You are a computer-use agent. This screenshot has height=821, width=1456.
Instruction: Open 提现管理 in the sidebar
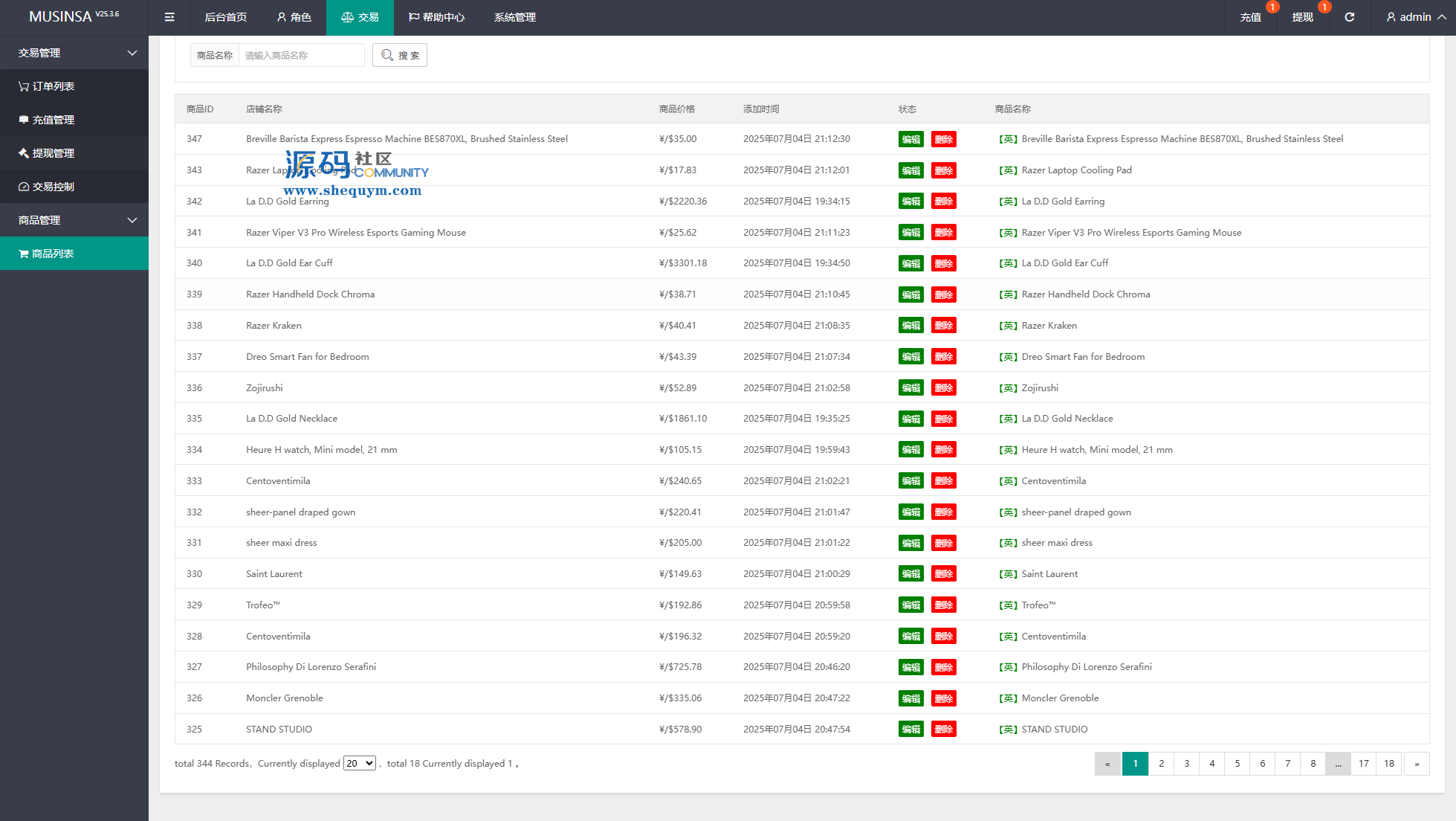point(53,153)
